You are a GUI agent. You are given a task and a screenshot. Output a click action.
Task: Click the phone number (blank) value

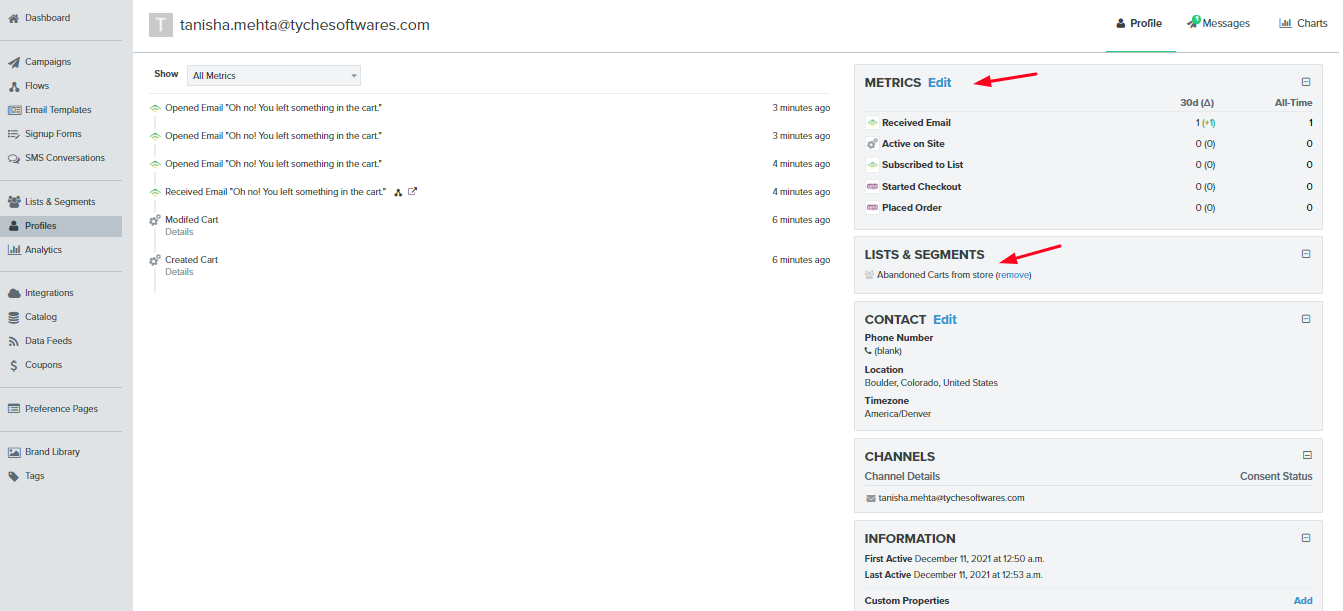888,351
